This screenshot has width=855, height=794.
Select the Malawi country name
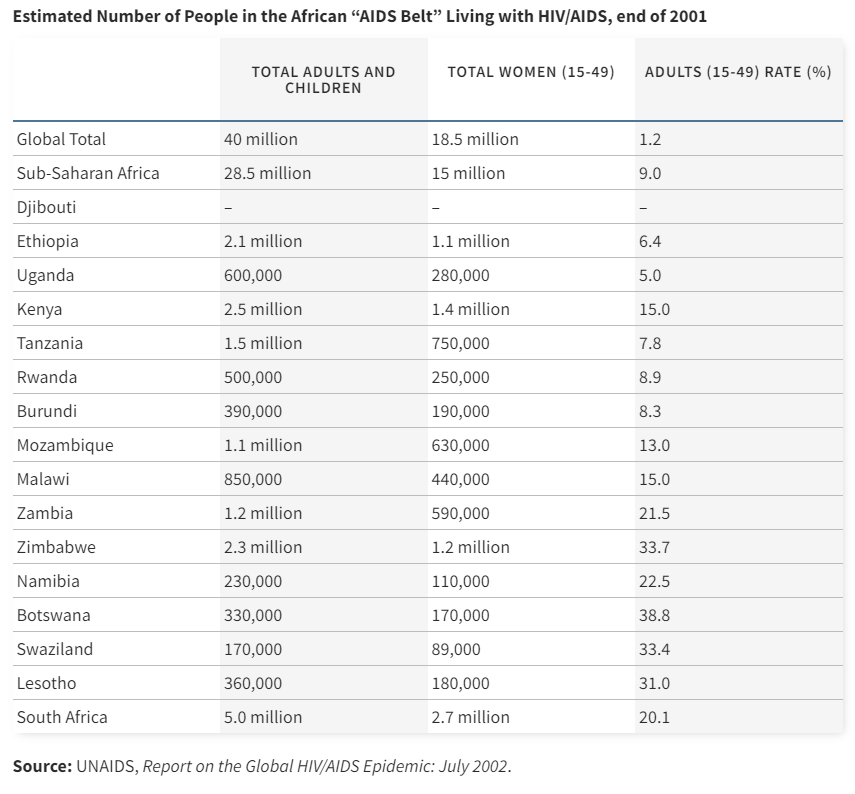[x=43, y=479]
